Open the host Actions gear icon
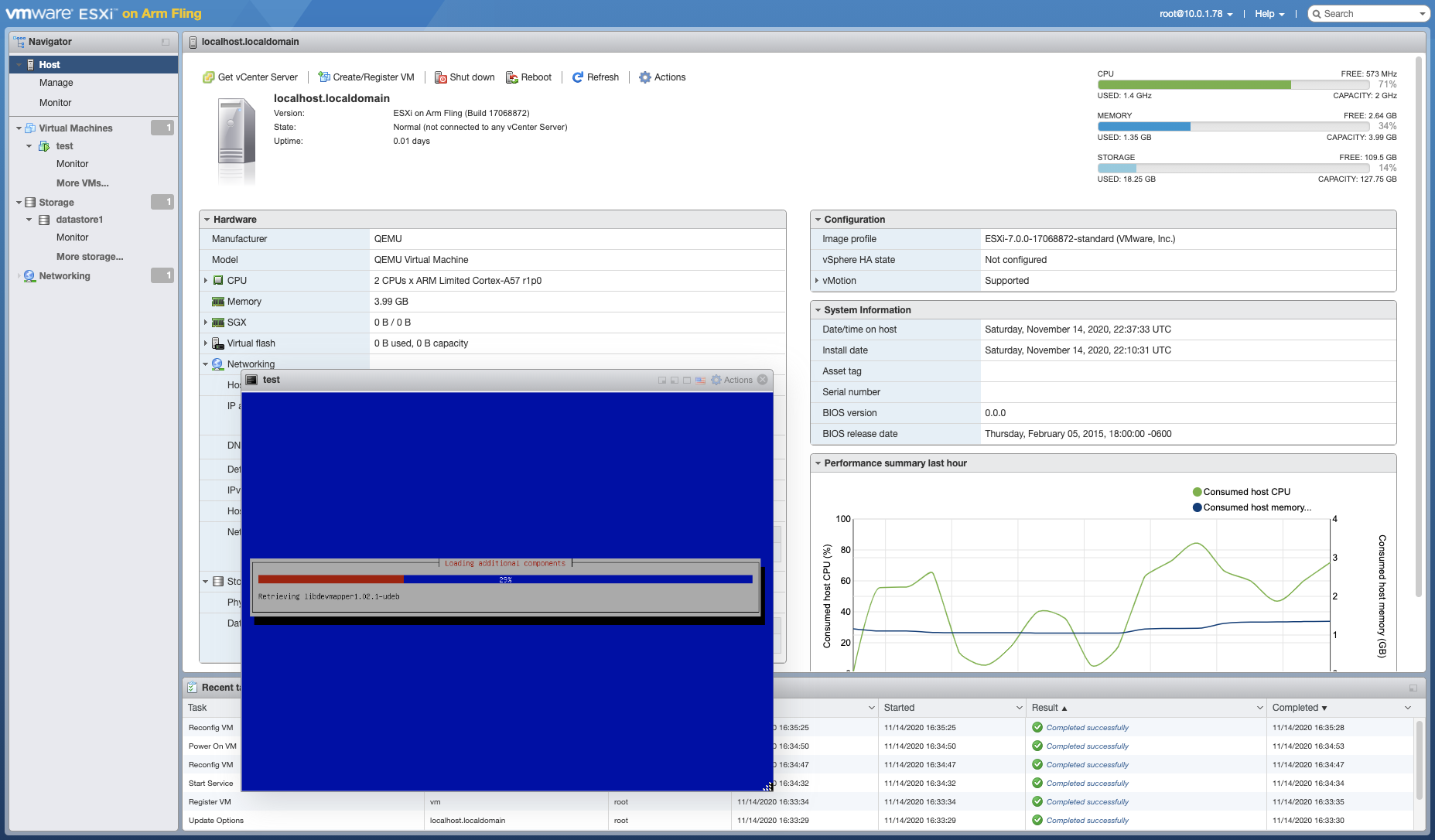 tap(644, 77)
